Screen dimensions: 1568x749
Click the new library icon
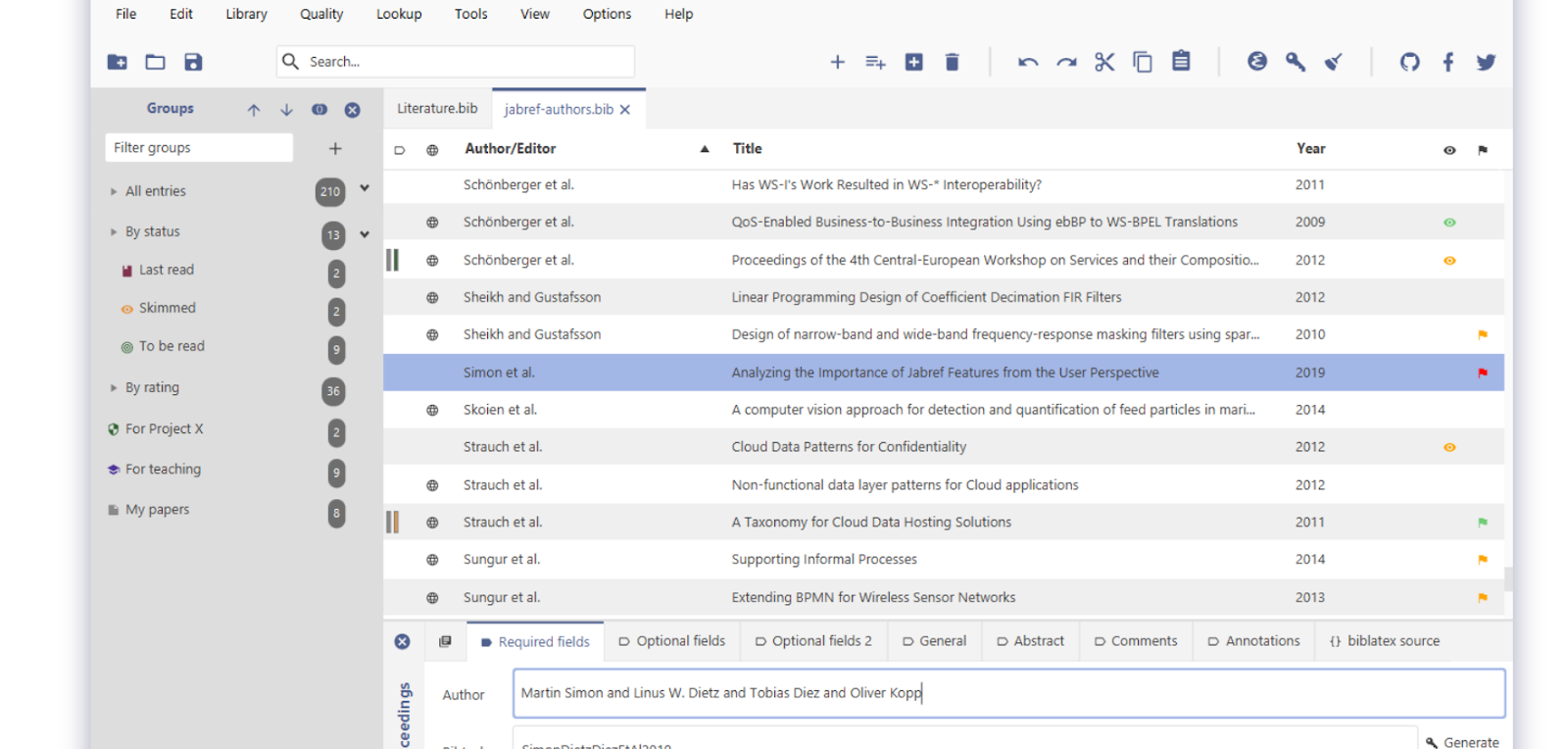117,62
